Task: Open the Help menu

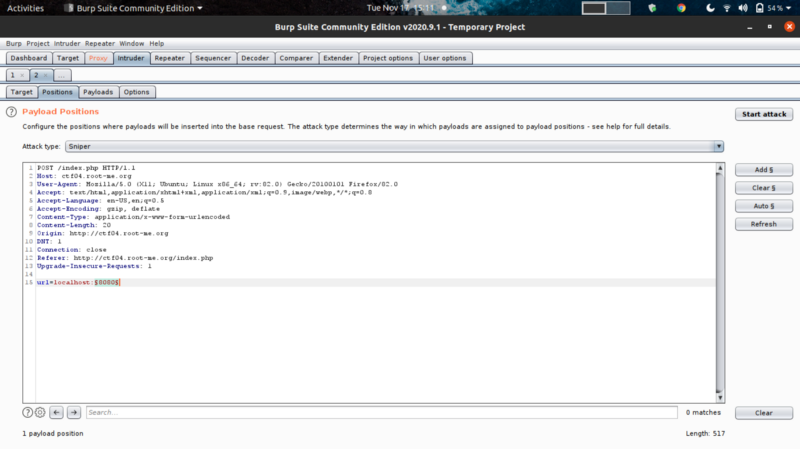Action: click(x=157, y=44)
